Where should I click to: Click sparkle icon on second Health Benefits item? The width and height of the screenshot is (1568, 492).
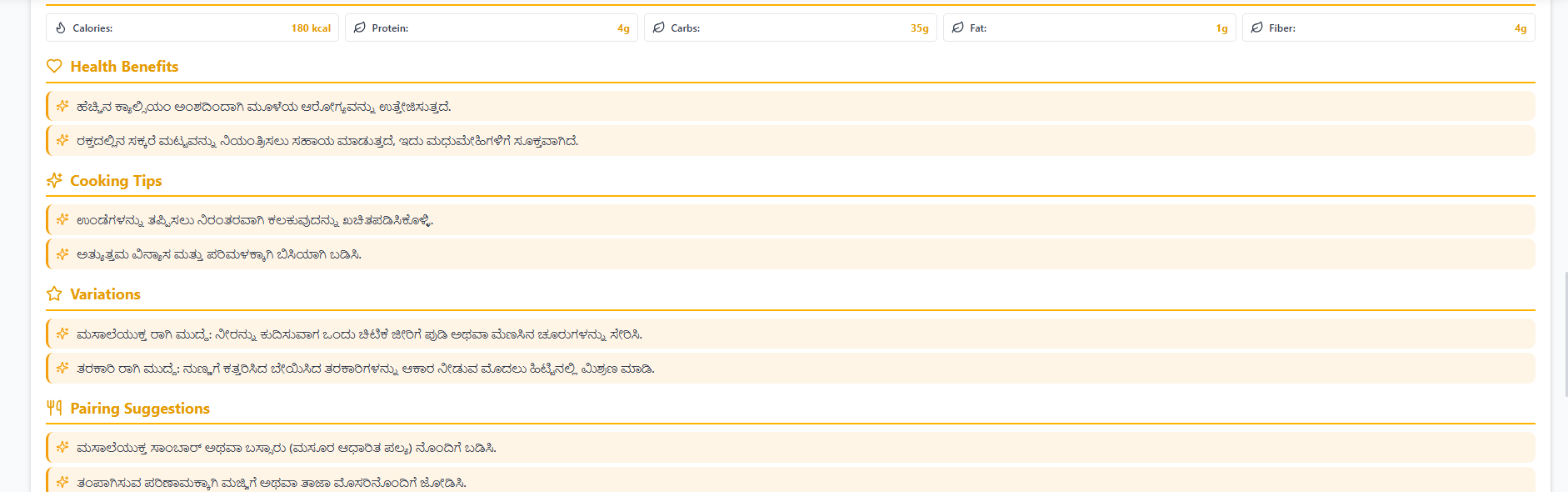click(62, 140)
